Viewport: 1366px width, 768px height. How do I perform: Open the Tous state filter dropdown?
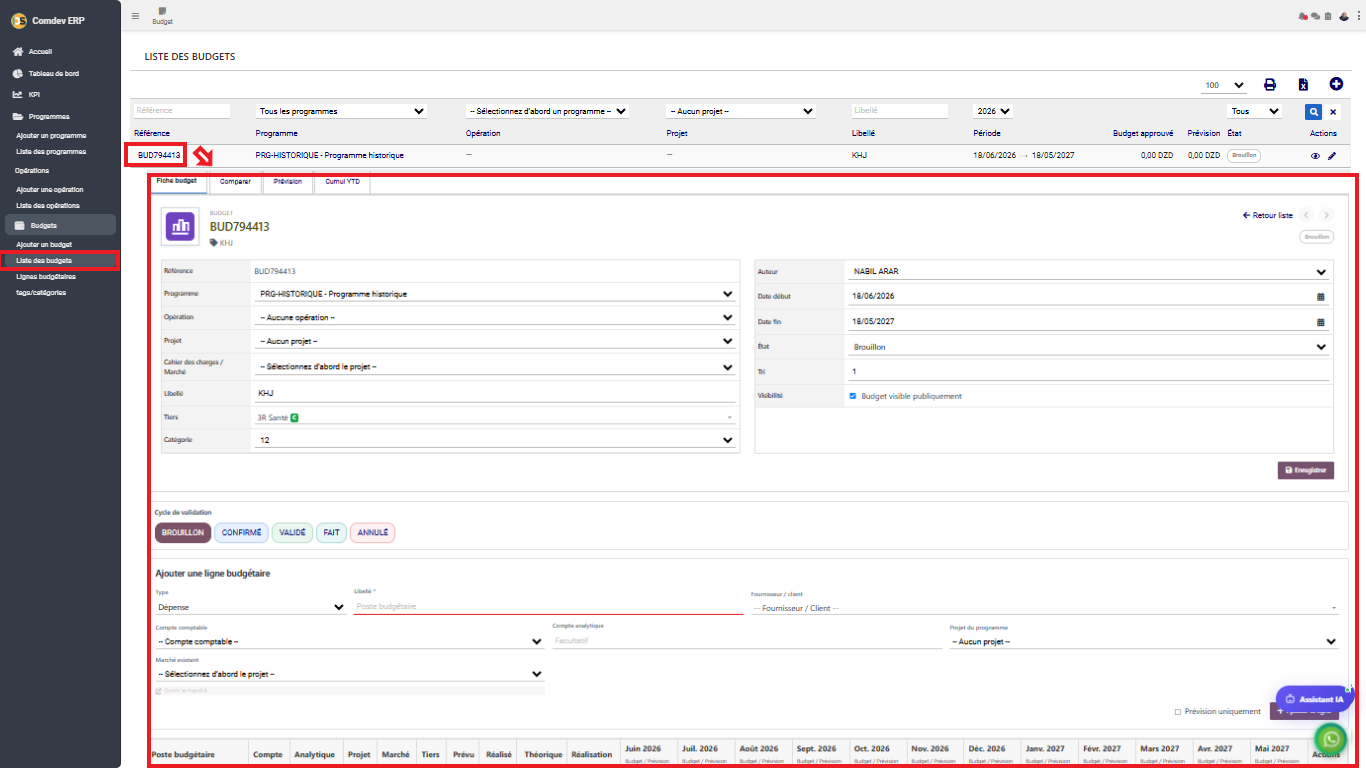point(1254,112)
